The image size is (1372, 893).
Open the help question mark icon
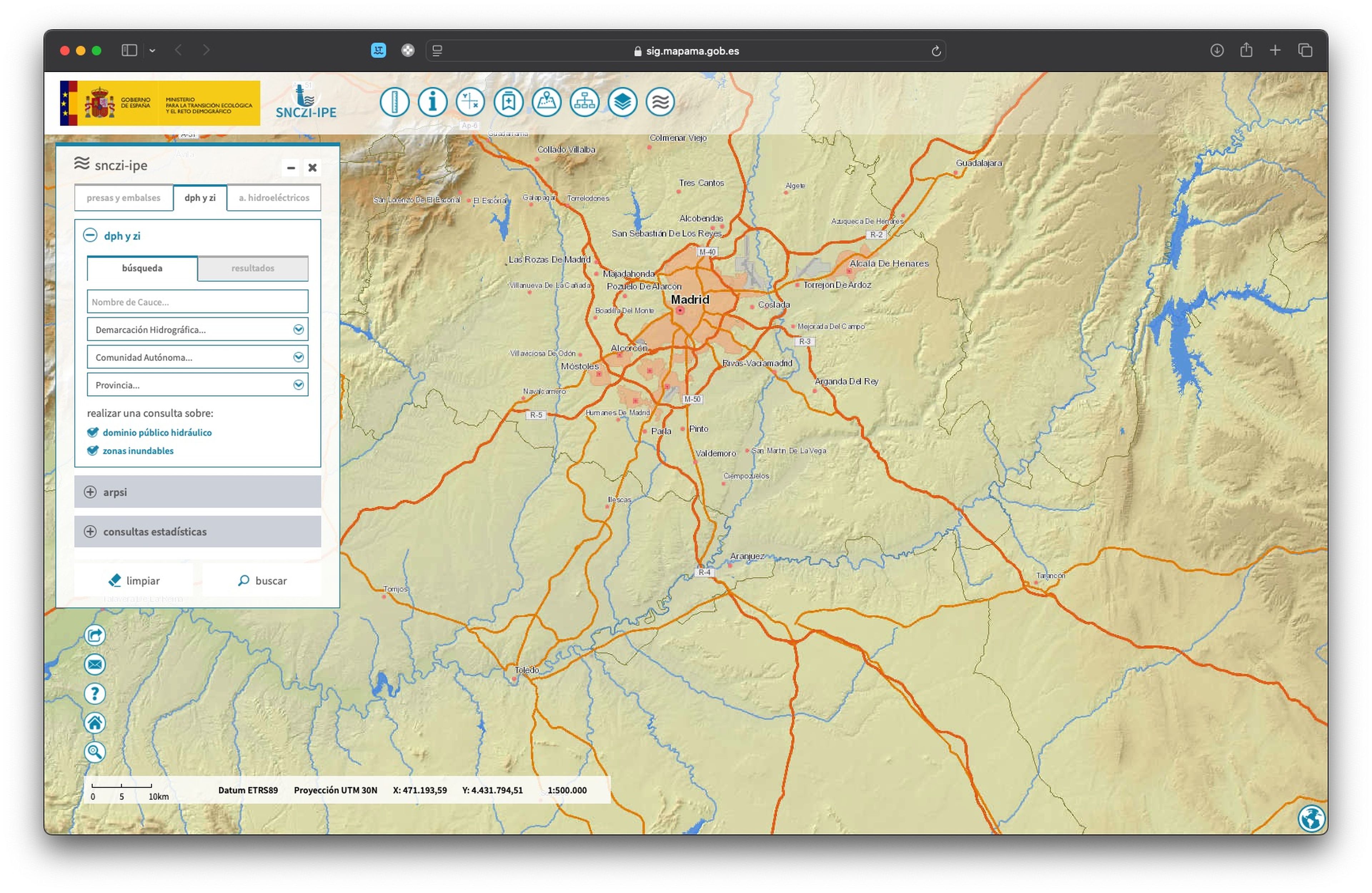click(x=95, y=694)
